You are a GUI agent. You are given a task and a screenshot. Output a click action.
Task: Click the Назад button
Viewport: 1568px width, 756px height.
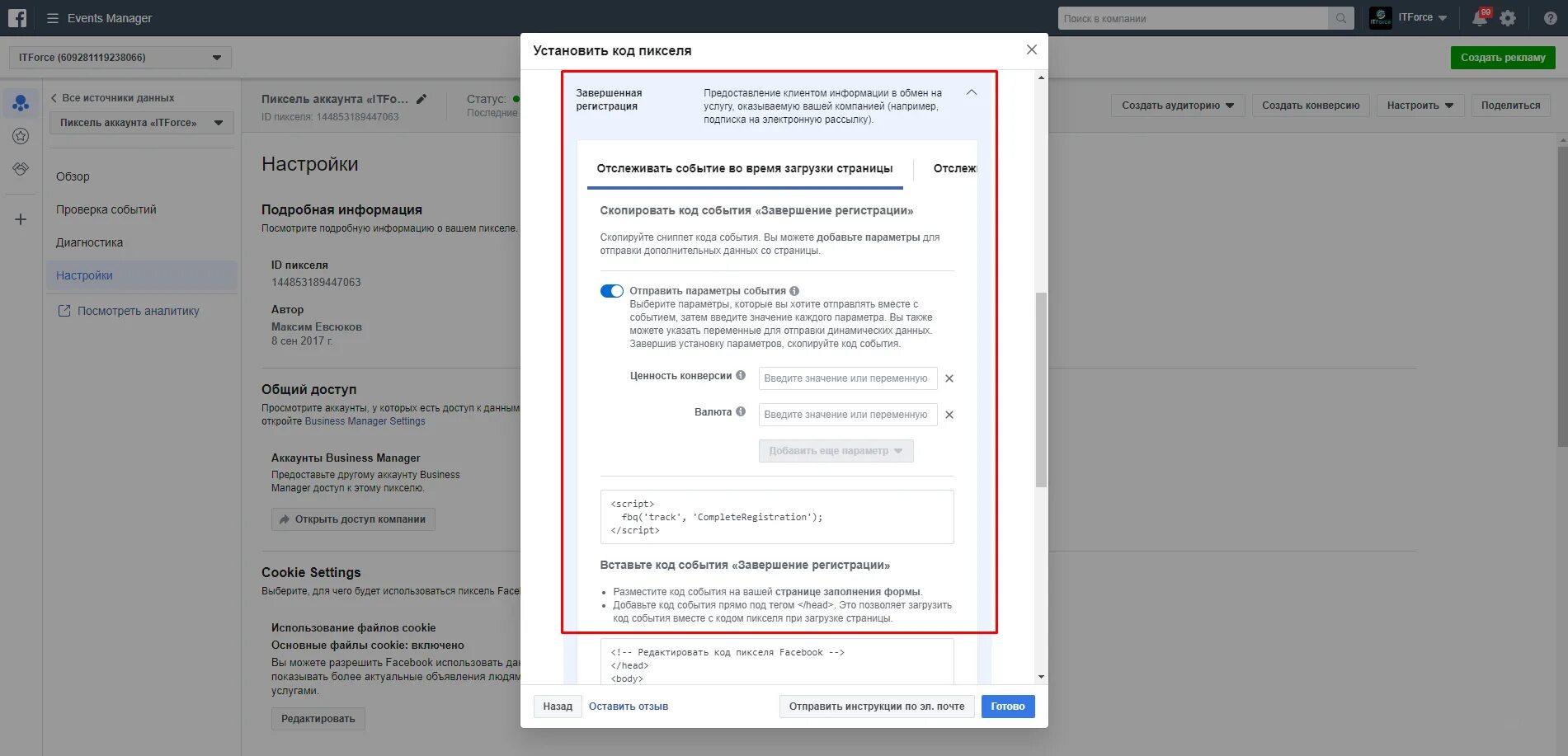558,707
